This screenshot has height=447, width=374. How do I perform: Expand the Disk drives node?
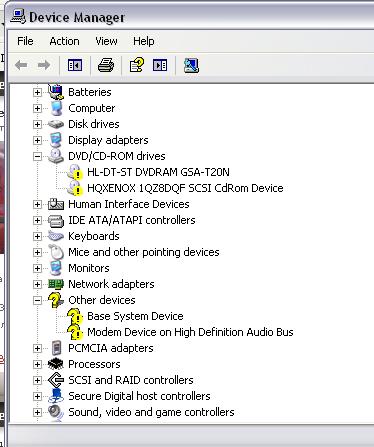37,124
